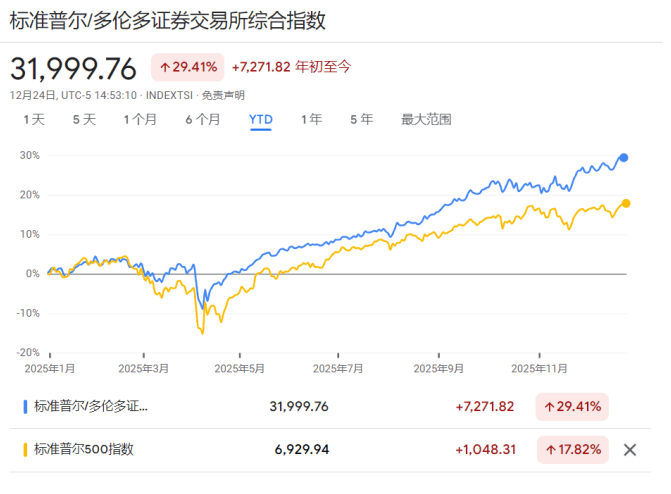The width and height of the screenshot is (671, 494).
Task: Switch the chart to 1年
Action: point(312,119)
